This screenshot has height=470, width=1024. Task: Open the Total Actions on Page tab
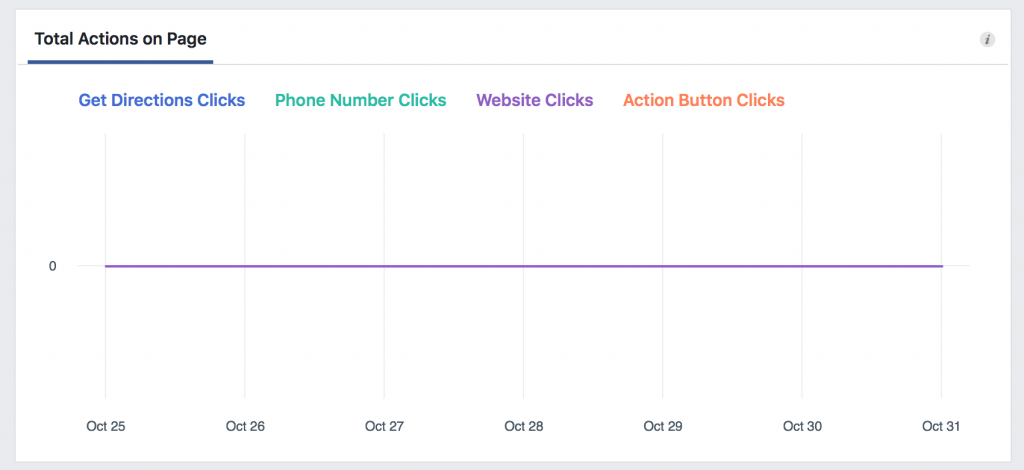[120, 39]
